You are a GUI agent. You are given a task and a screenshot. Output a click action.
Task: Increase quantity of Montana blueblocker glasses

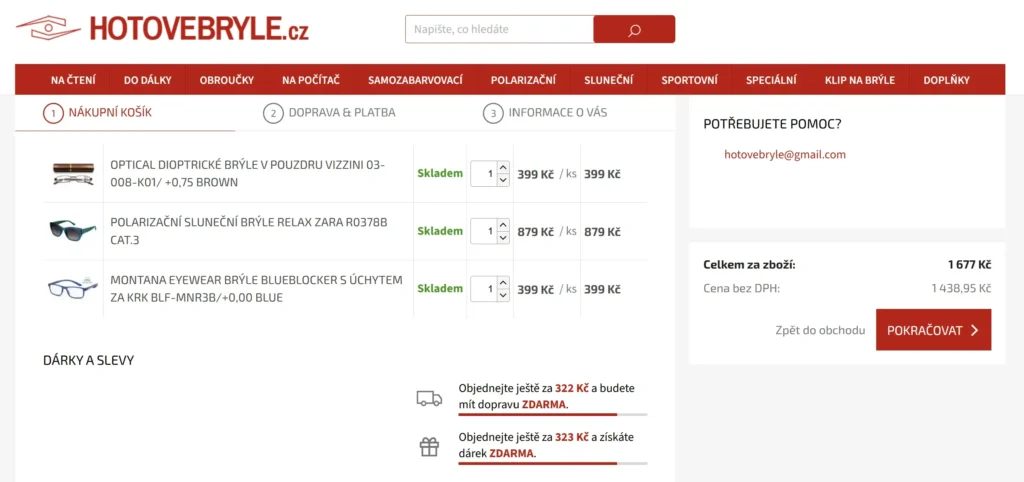coord(503,283)
